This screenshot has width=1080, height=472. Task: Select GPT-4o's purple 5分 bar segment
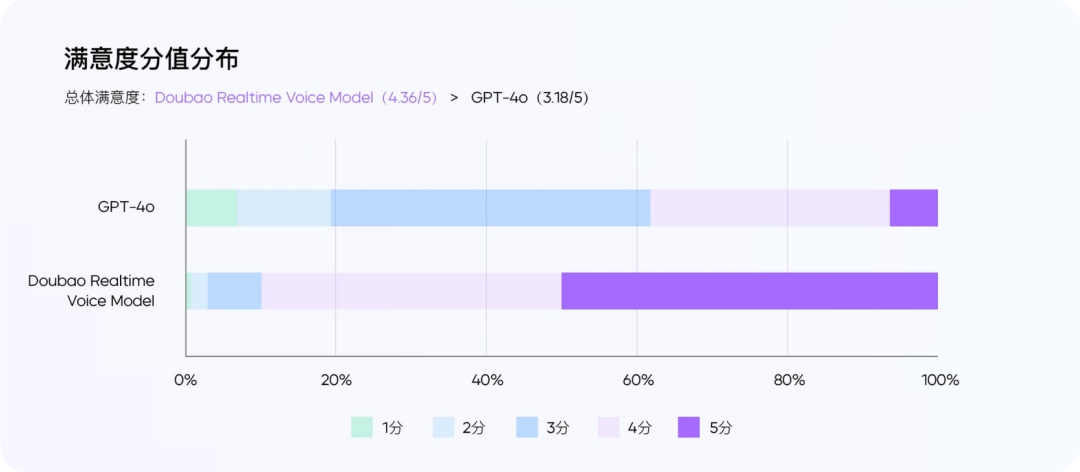(x=914, y=208)
